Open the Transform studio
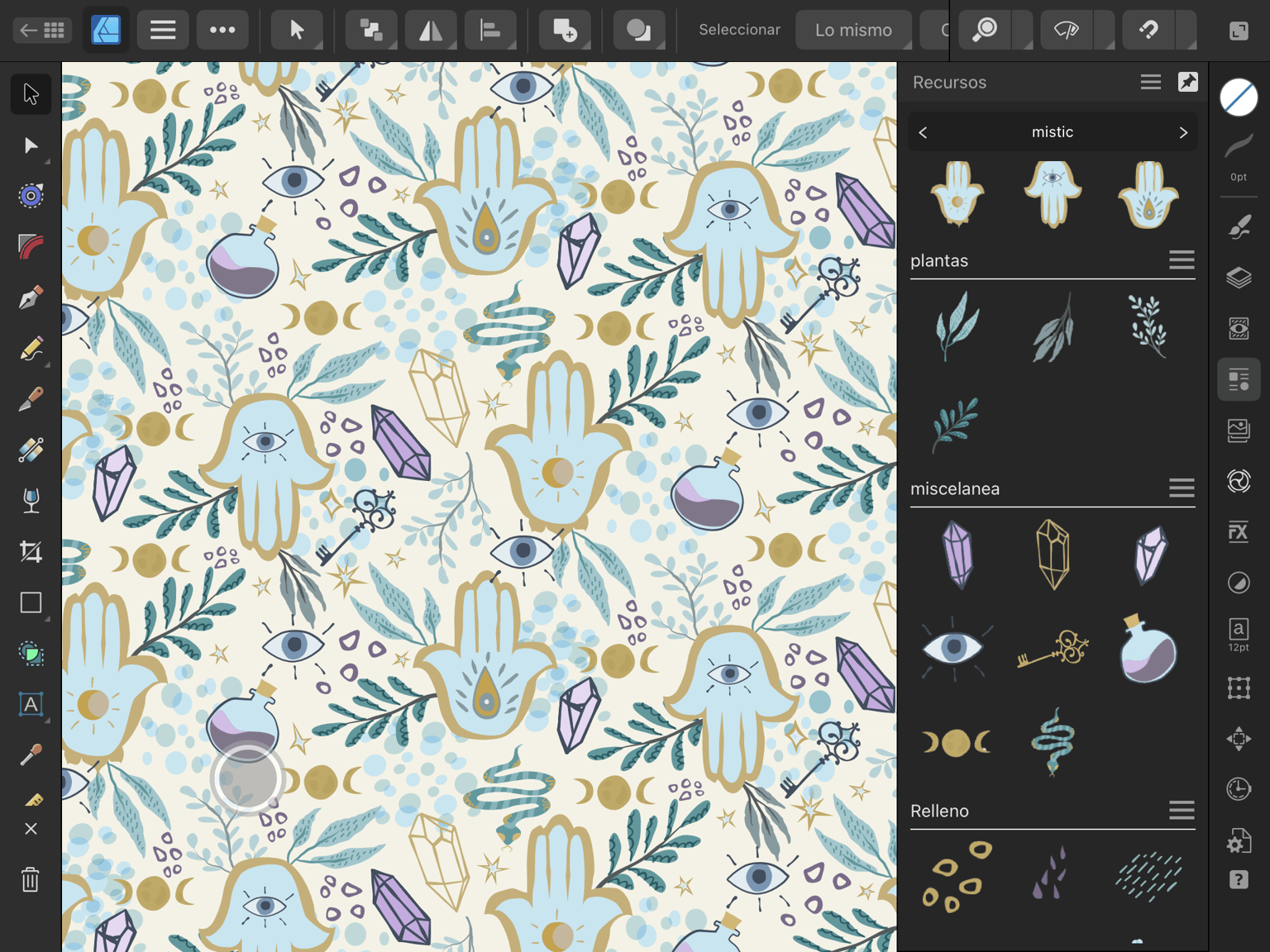This screenshot has height=952, width=1270. 1239,688
